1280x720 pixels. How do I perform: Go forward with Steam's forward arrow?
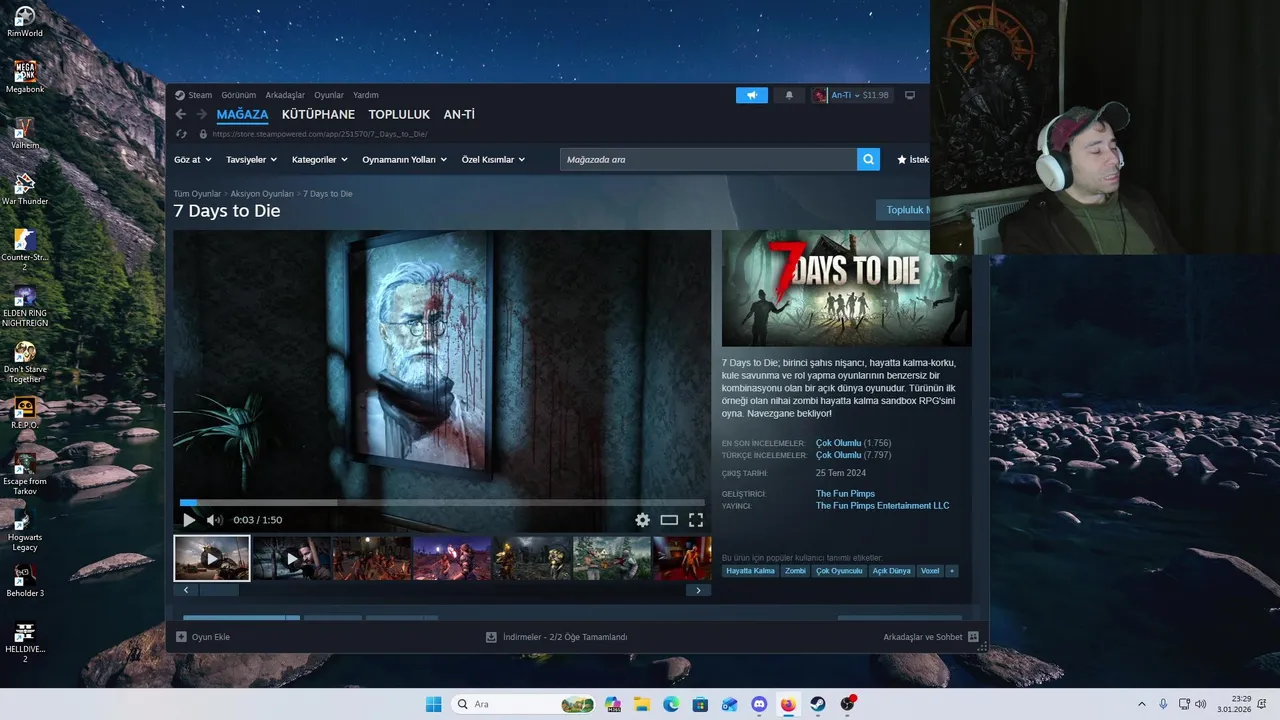point(201,115)
